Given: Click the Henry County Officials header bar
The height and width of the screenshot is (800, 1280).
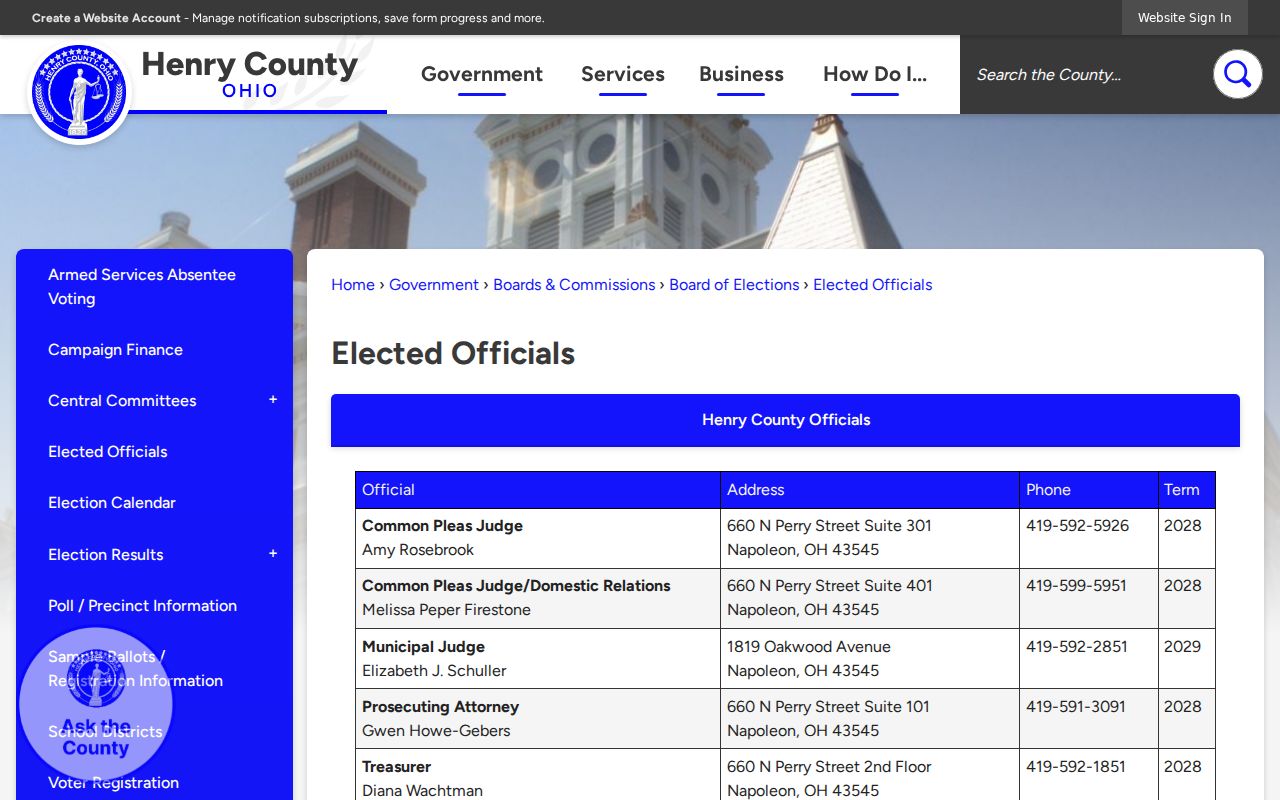Looking at the screenshot, I should (785, 420).
